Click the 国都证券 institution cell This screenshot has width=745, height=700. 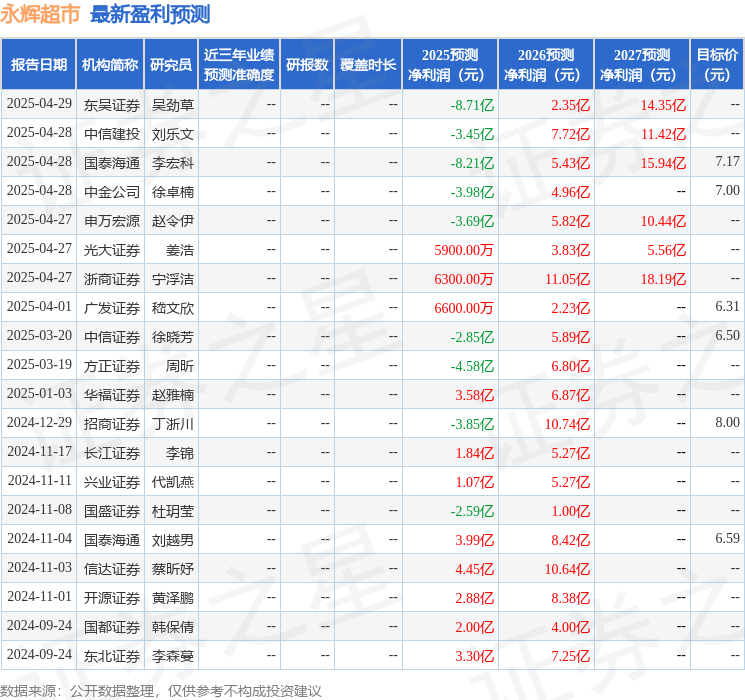[x=112, y=627]
